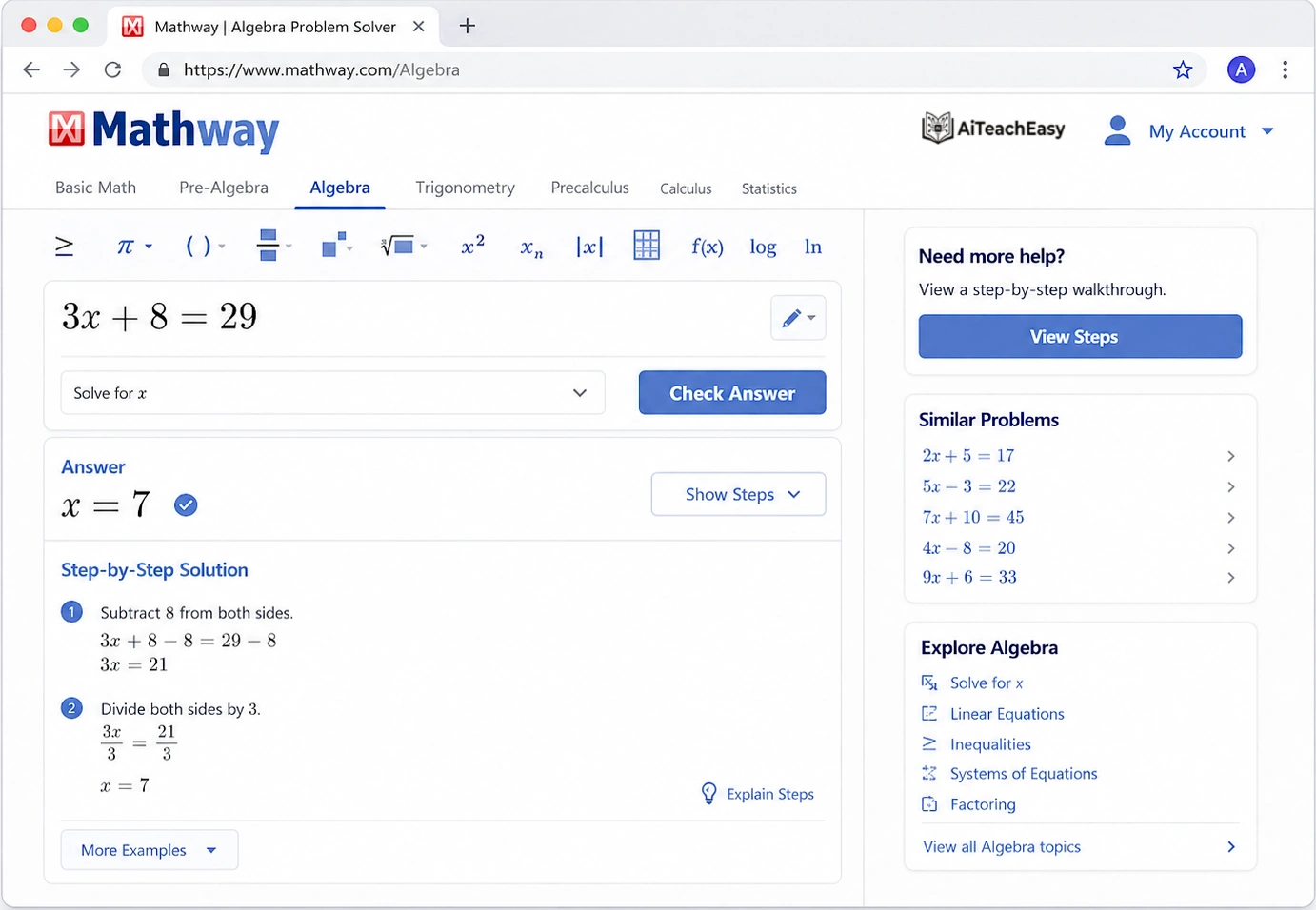Click the user profile icon beside My Account

(x=1117, y=130)
